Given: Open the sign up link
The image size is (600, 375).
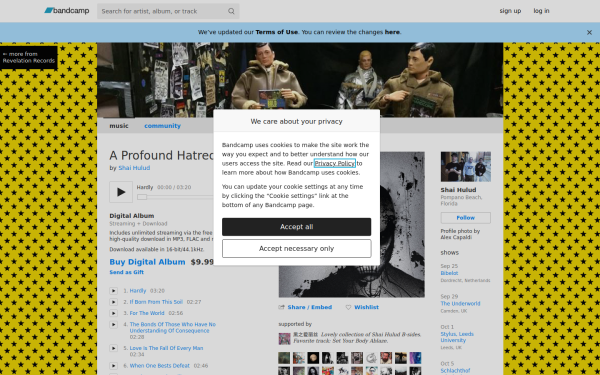Looking at the screenshot, I should [510, 11].
